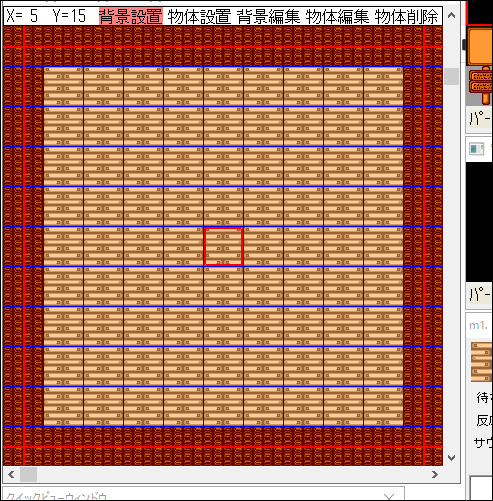493x501 pixels.
Task: Click the text box at bottom right
Action: click(x=481, y=488)
